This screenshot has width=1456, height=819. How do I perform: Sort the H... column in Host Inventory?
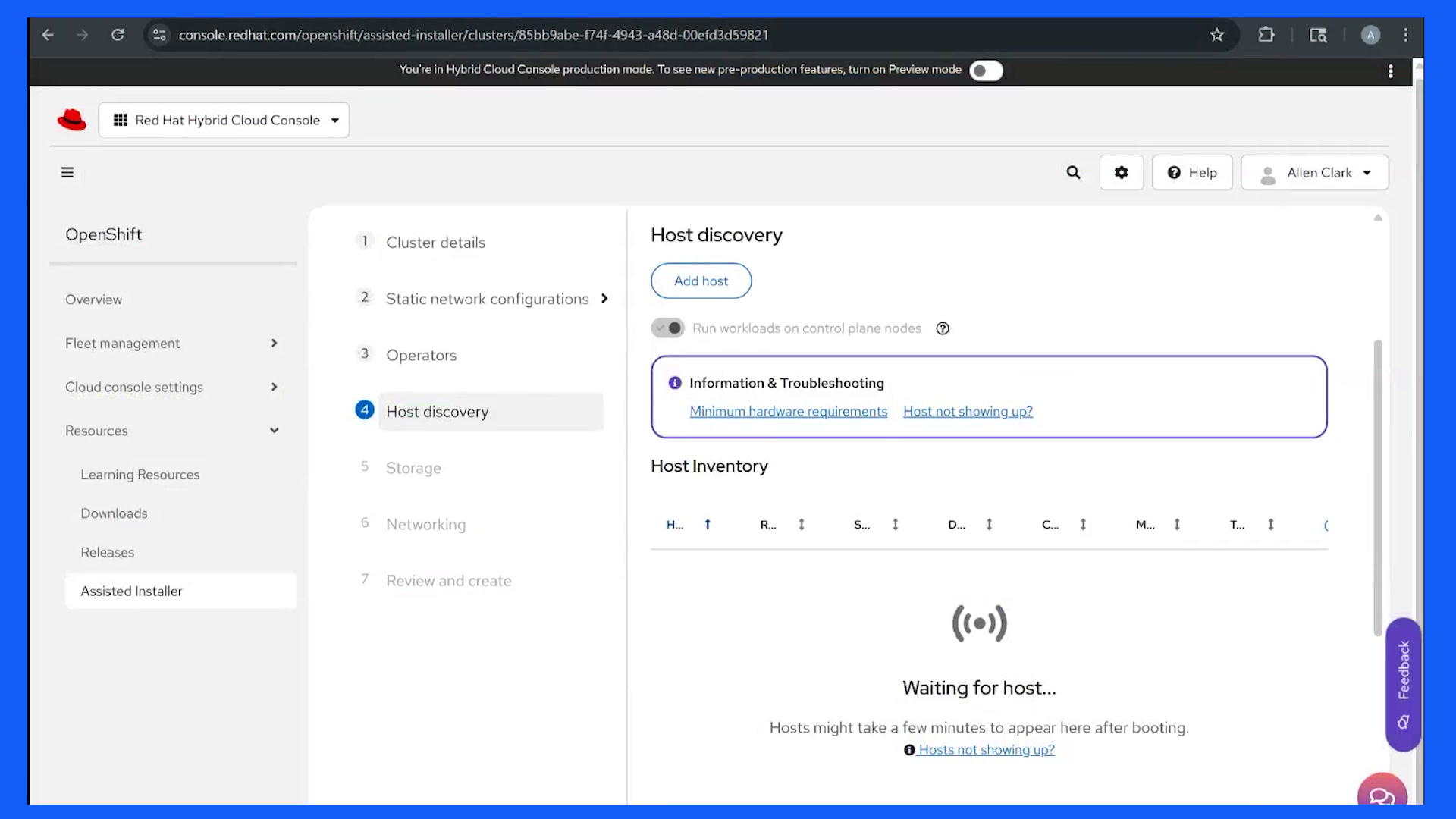coord(708,525)
